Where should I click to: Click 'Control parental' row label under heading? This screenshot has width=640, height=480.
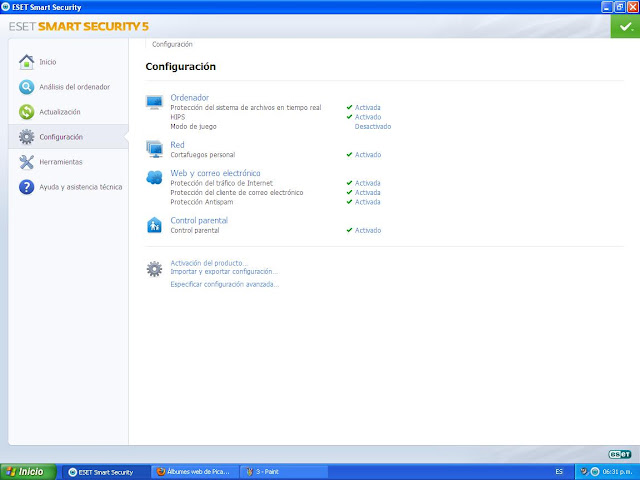pos(195,231)
